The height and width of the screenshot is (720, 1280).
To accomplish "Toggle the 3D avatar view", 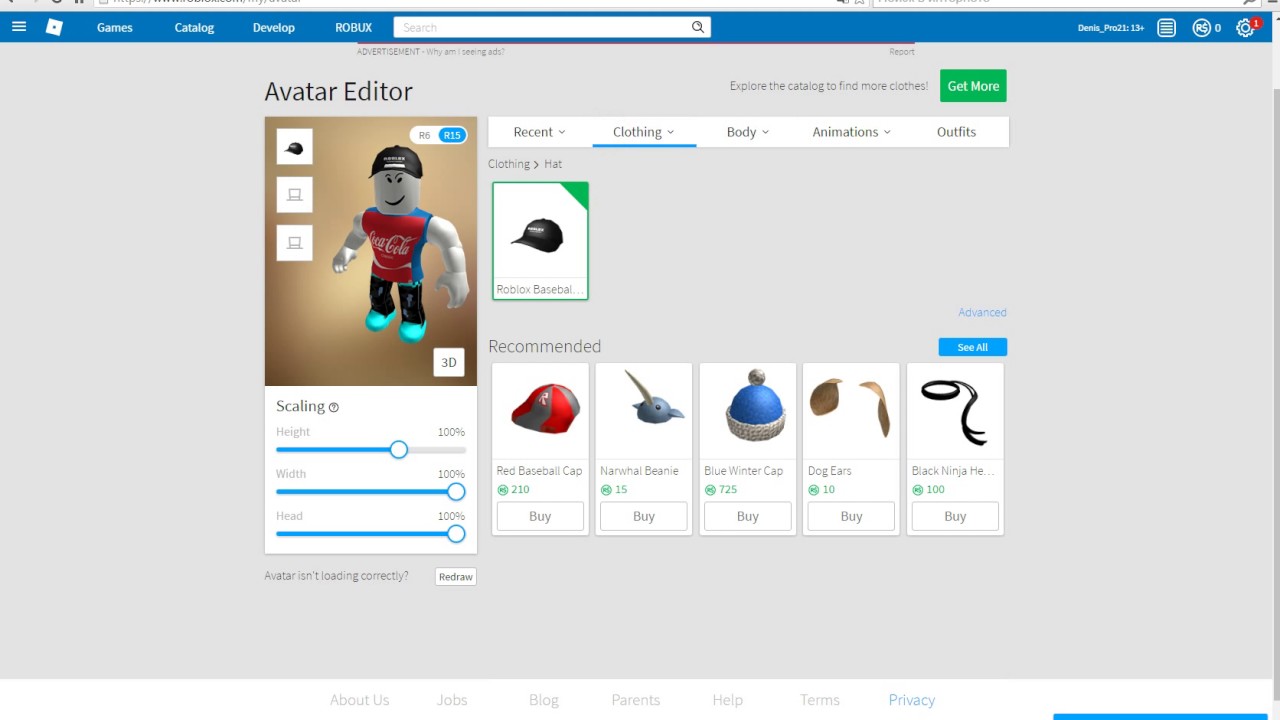I will pos(449,362).
